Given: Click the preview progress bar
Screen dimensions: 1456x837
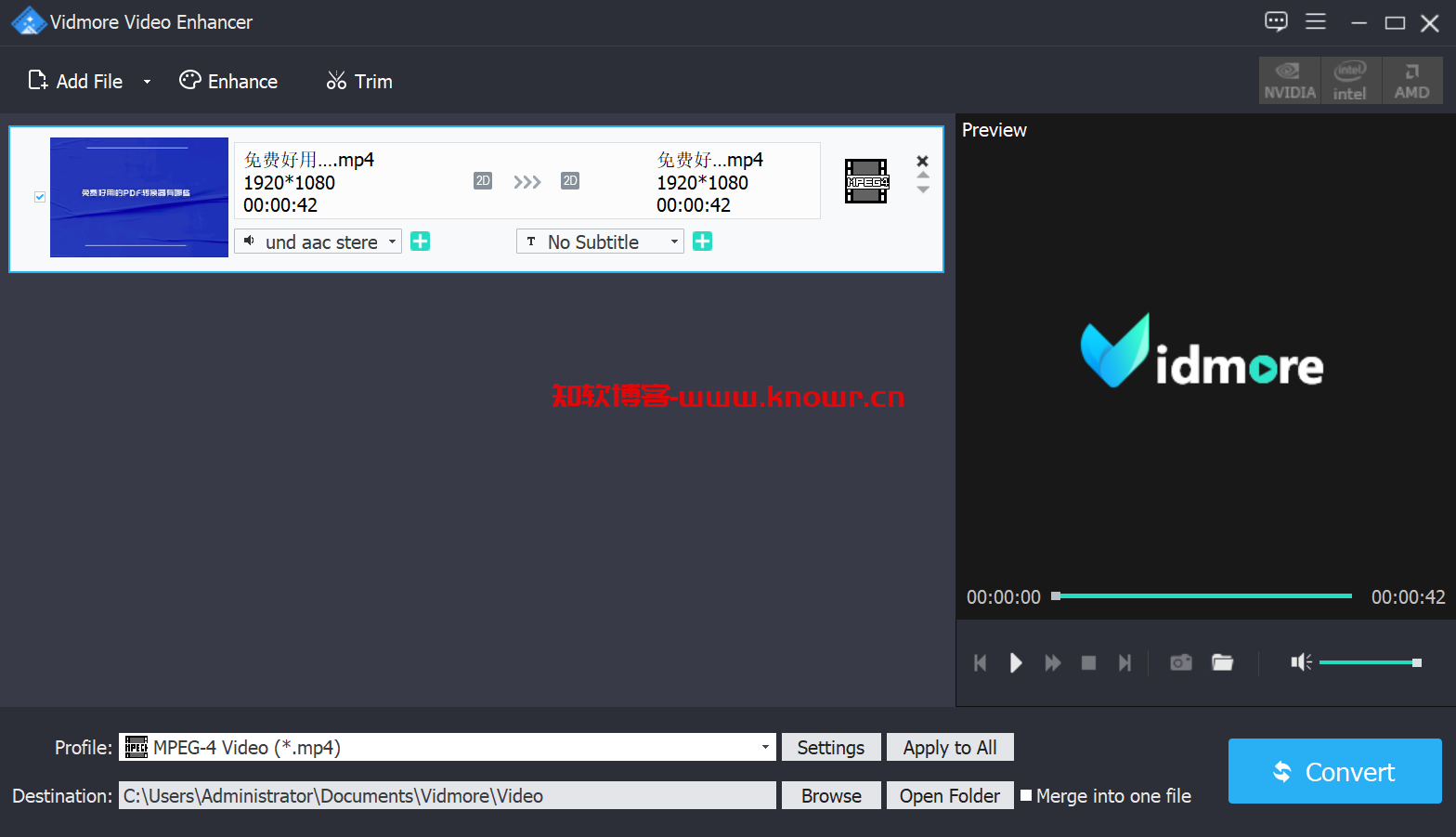Looking at the screenshot, I should 1202,596.
